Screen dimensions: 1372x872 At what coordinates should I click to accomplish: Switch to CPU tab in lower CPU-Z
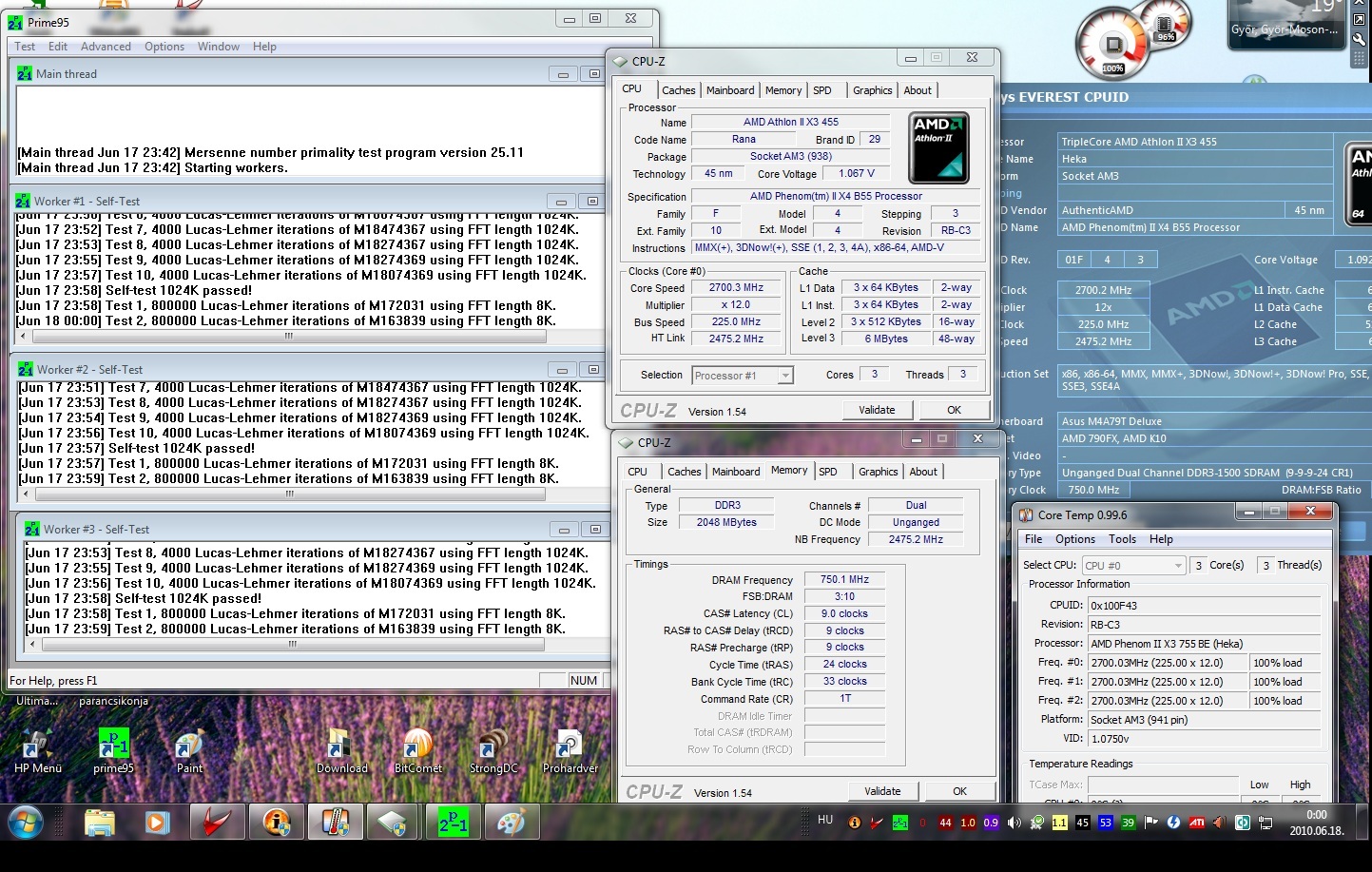(637, 472)
